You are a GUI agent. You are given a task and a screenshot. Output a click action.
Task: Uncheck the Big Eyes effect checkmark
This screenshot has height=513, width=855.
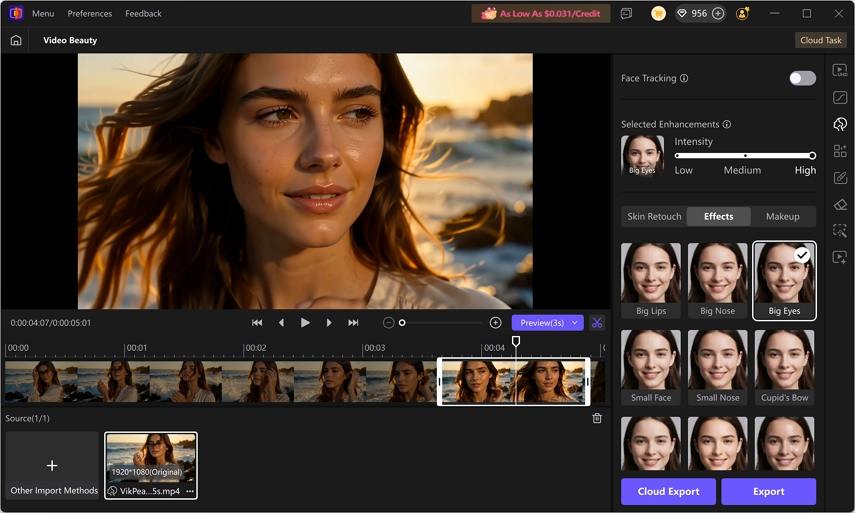pyautogui.click(x=802, y=255)
